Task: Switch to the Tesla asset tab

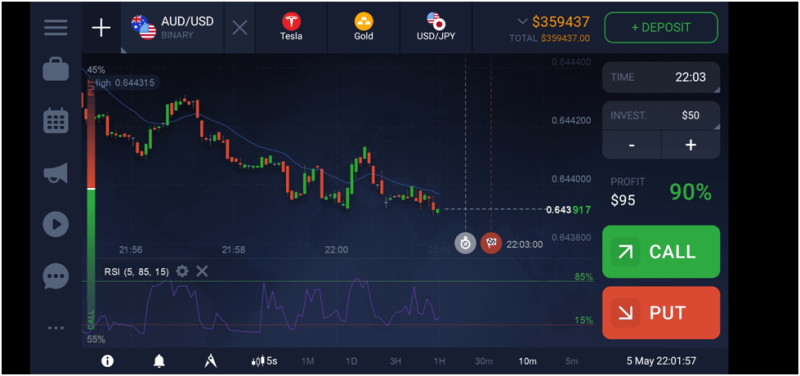Action: pyautogui.click(x=291, y=28)
